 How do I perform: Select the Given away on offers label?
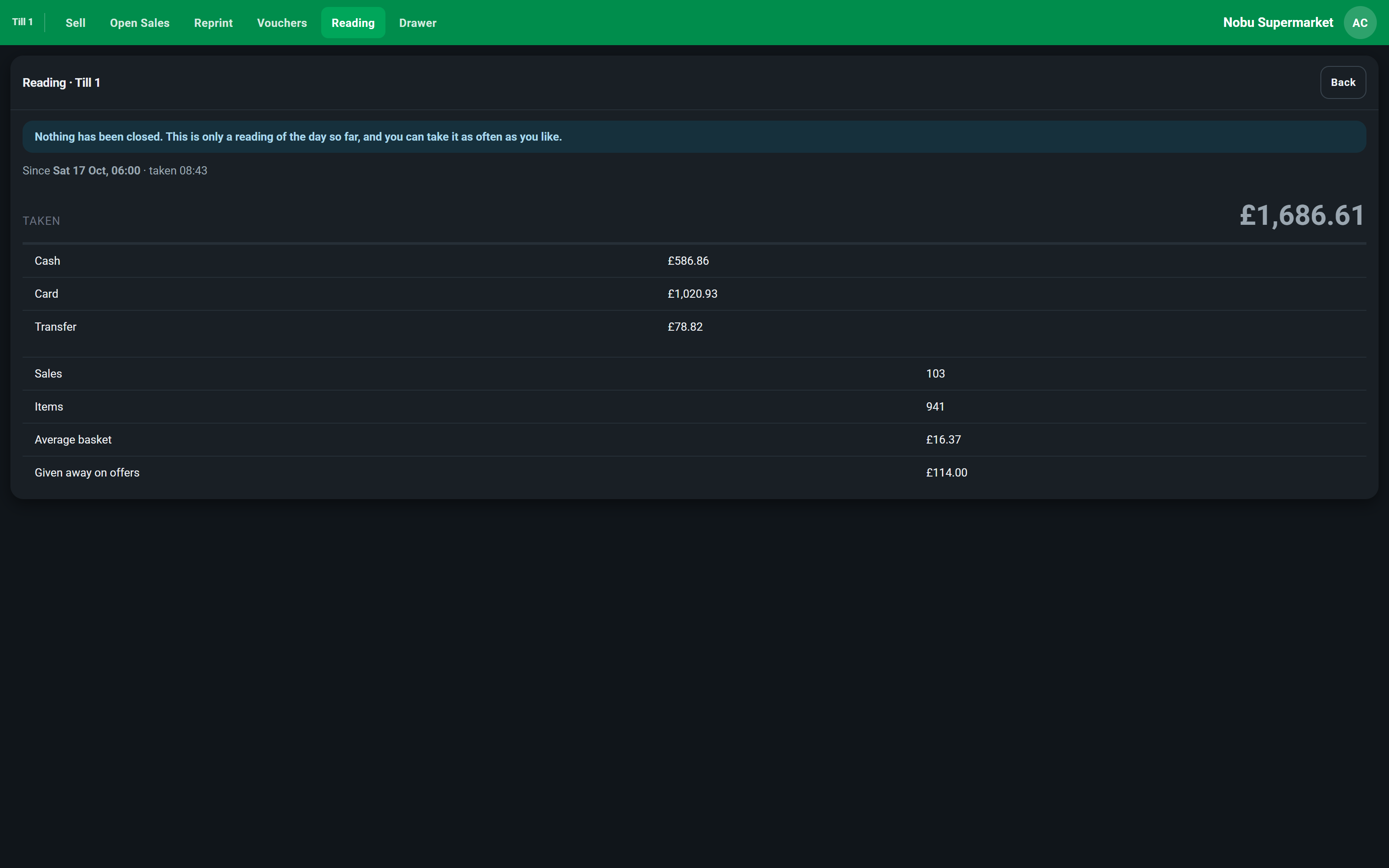87,473
